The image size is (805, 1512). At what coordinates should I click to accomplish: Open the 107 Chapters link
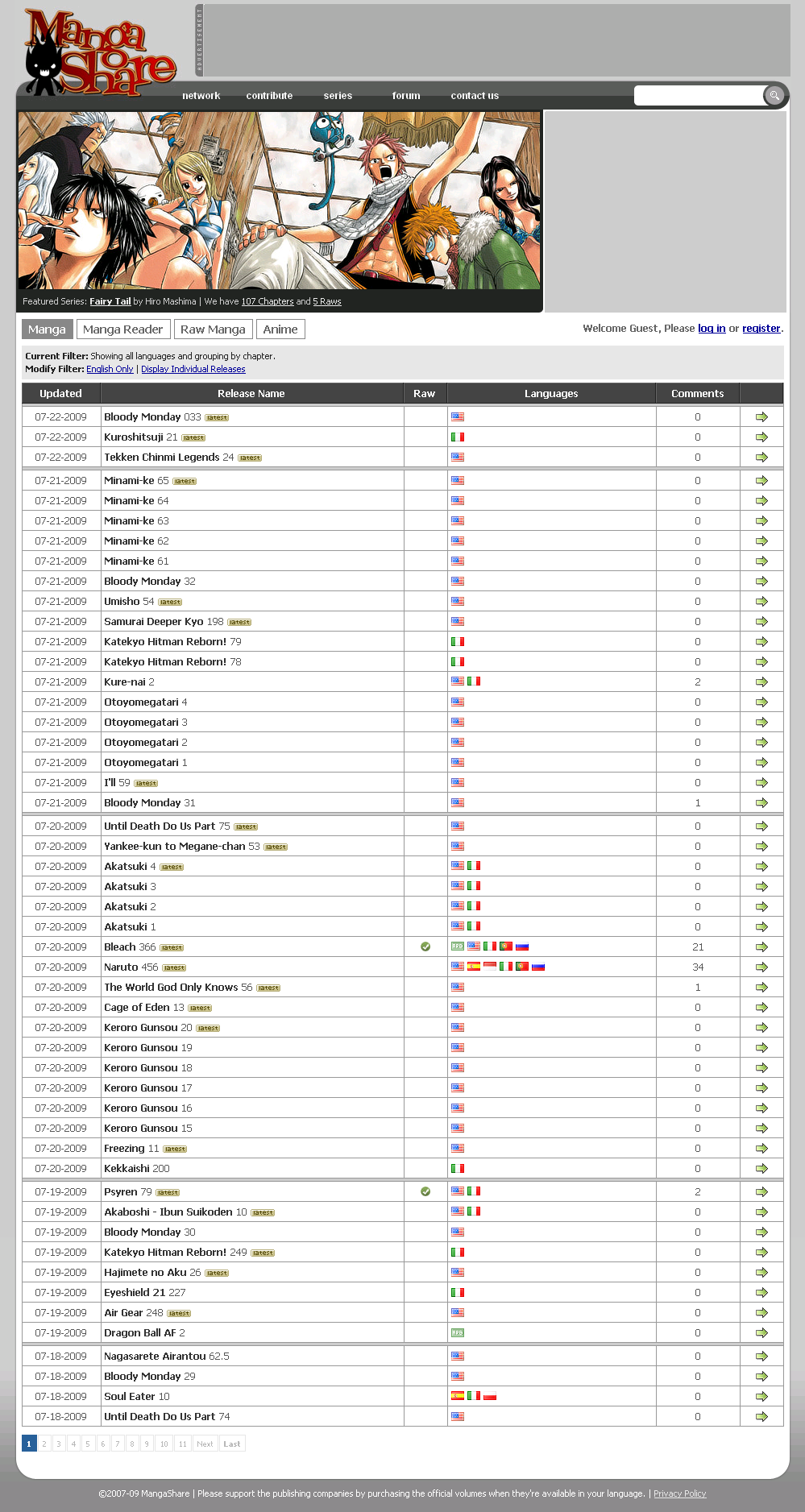tap(268, 301)
